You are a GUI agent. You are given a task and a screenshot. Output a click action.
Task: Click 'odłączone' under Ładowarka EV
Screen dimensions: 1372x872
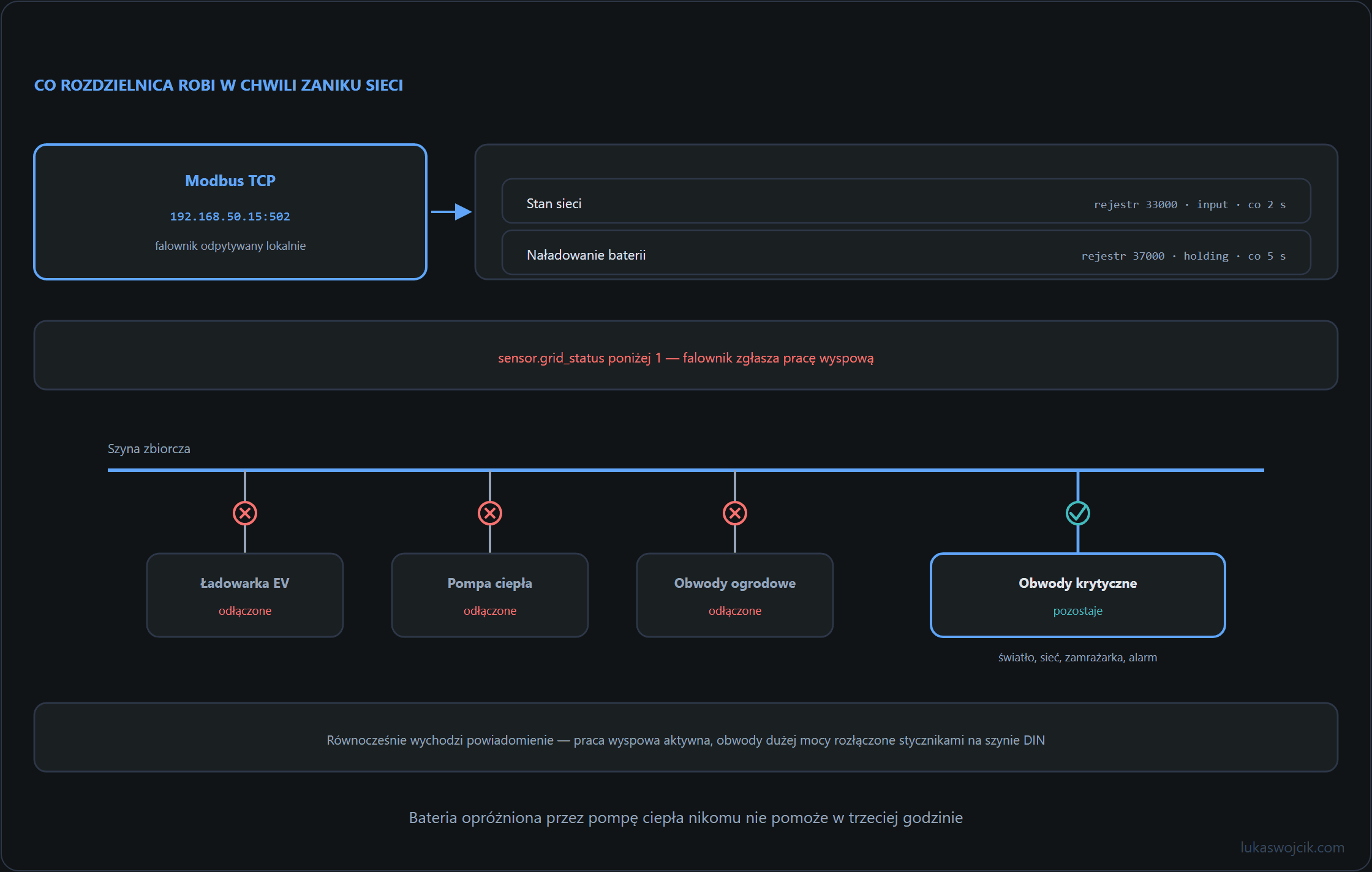click(x=245, y=611)
